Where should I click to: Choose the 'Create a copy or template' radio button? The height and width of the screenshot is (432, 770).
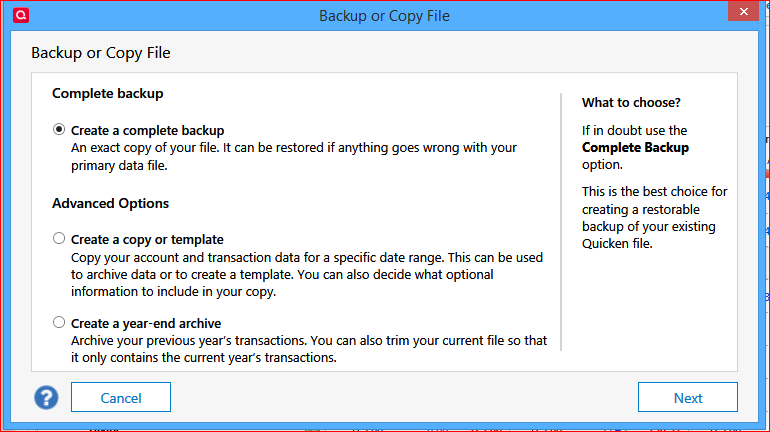tap(59, 239)
